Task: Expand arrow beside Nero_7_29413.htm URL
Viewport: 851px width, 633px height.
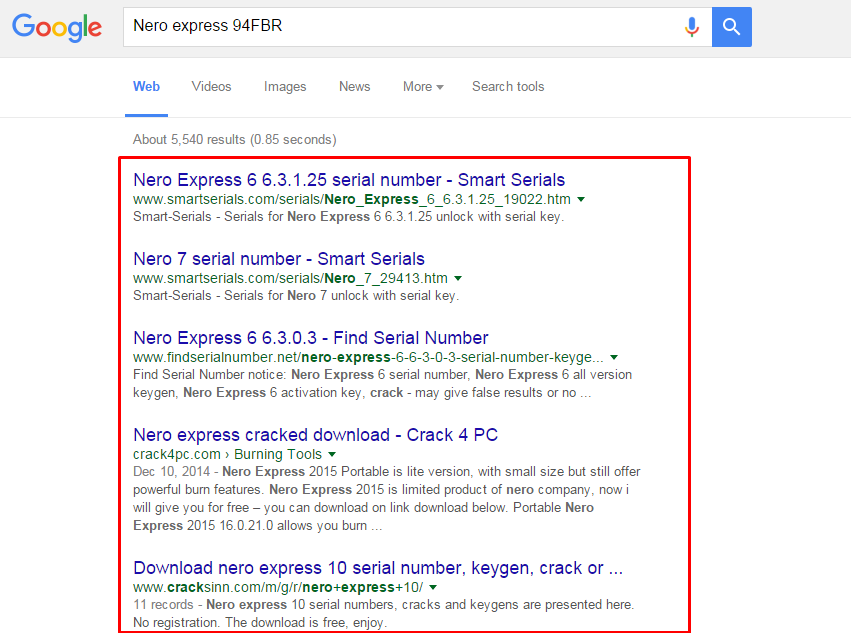Action: [x=458, y=278]
